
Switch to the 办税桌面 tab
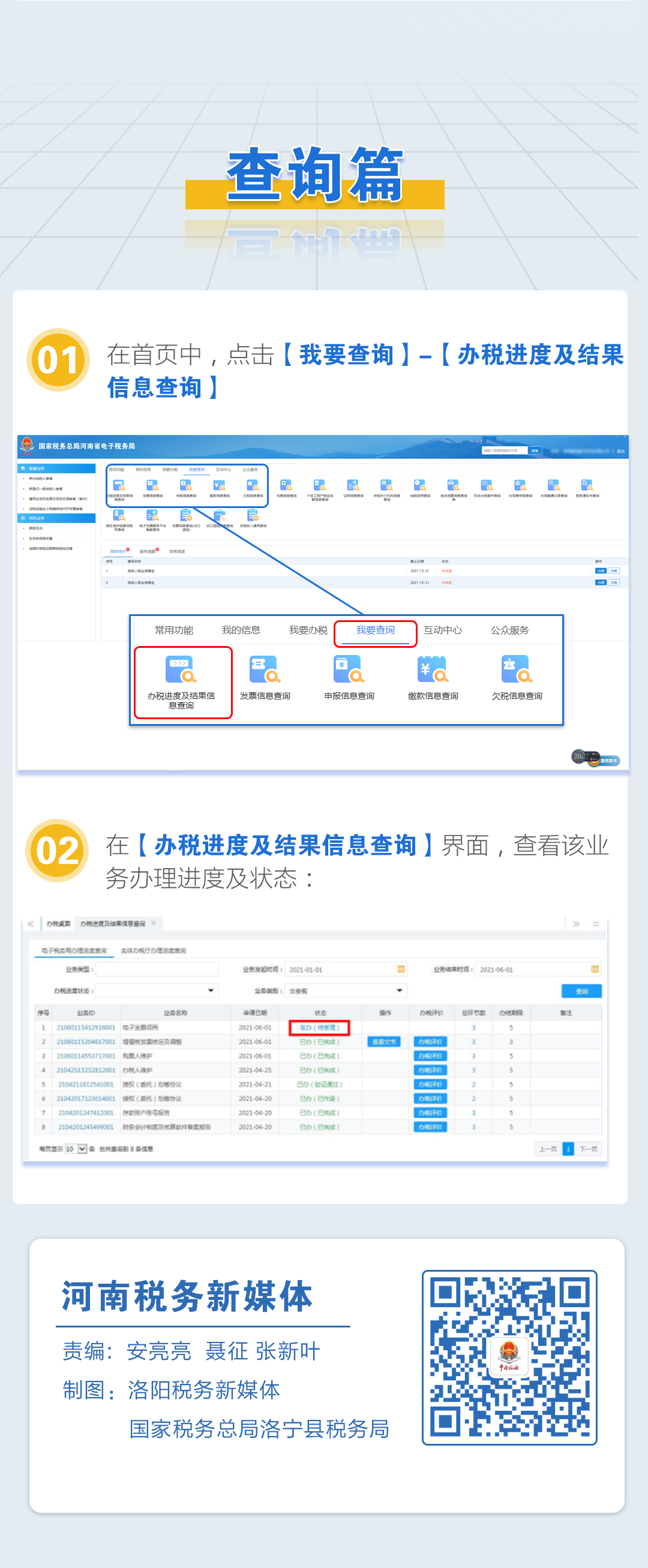click(58, 923)
